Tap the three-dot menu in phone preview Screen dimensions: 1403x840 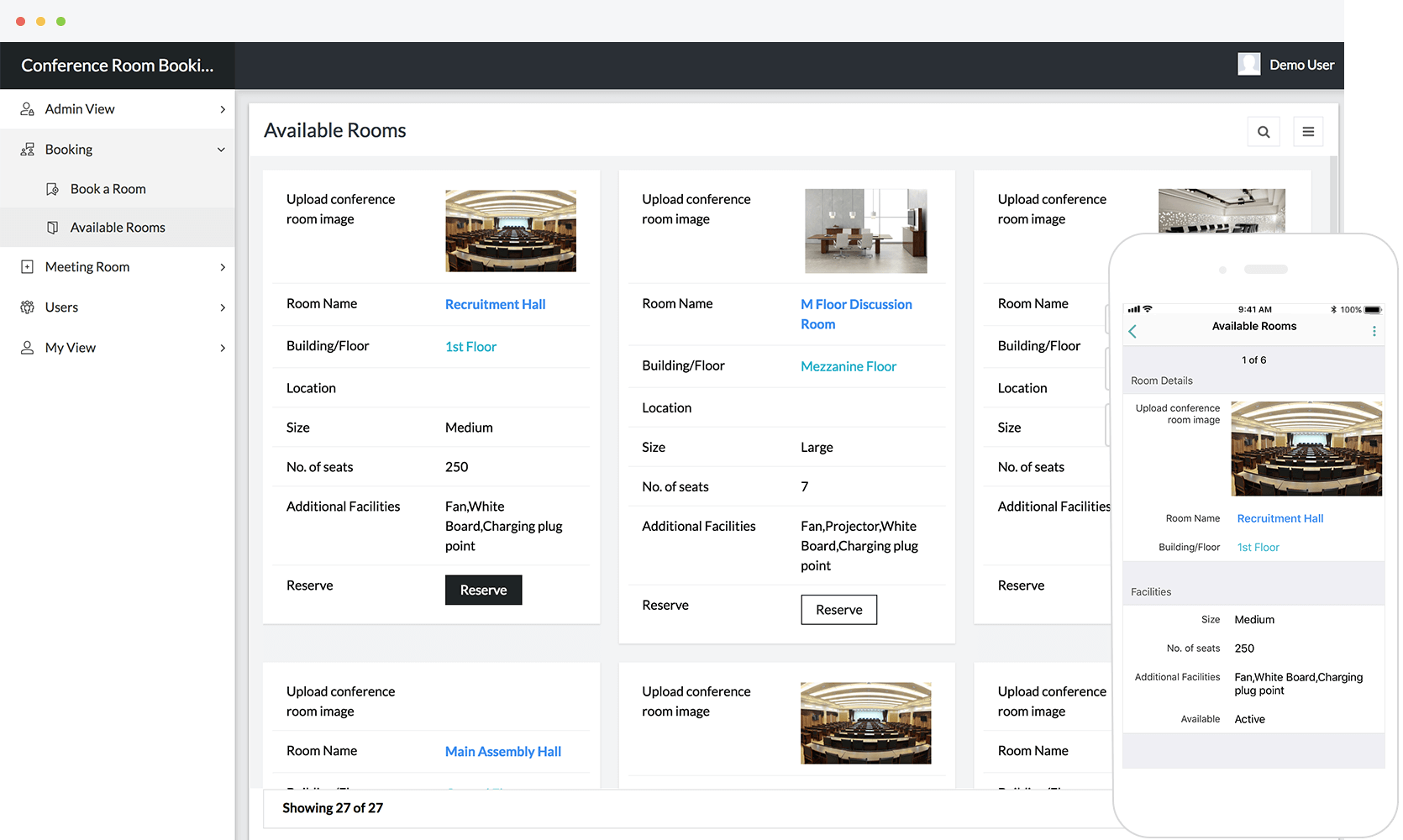(x=1374, y=331)
